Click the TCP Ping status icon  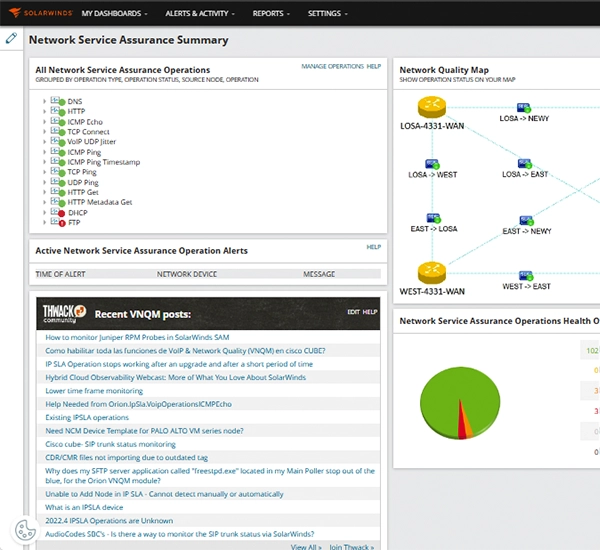click(x=58, y=172)
